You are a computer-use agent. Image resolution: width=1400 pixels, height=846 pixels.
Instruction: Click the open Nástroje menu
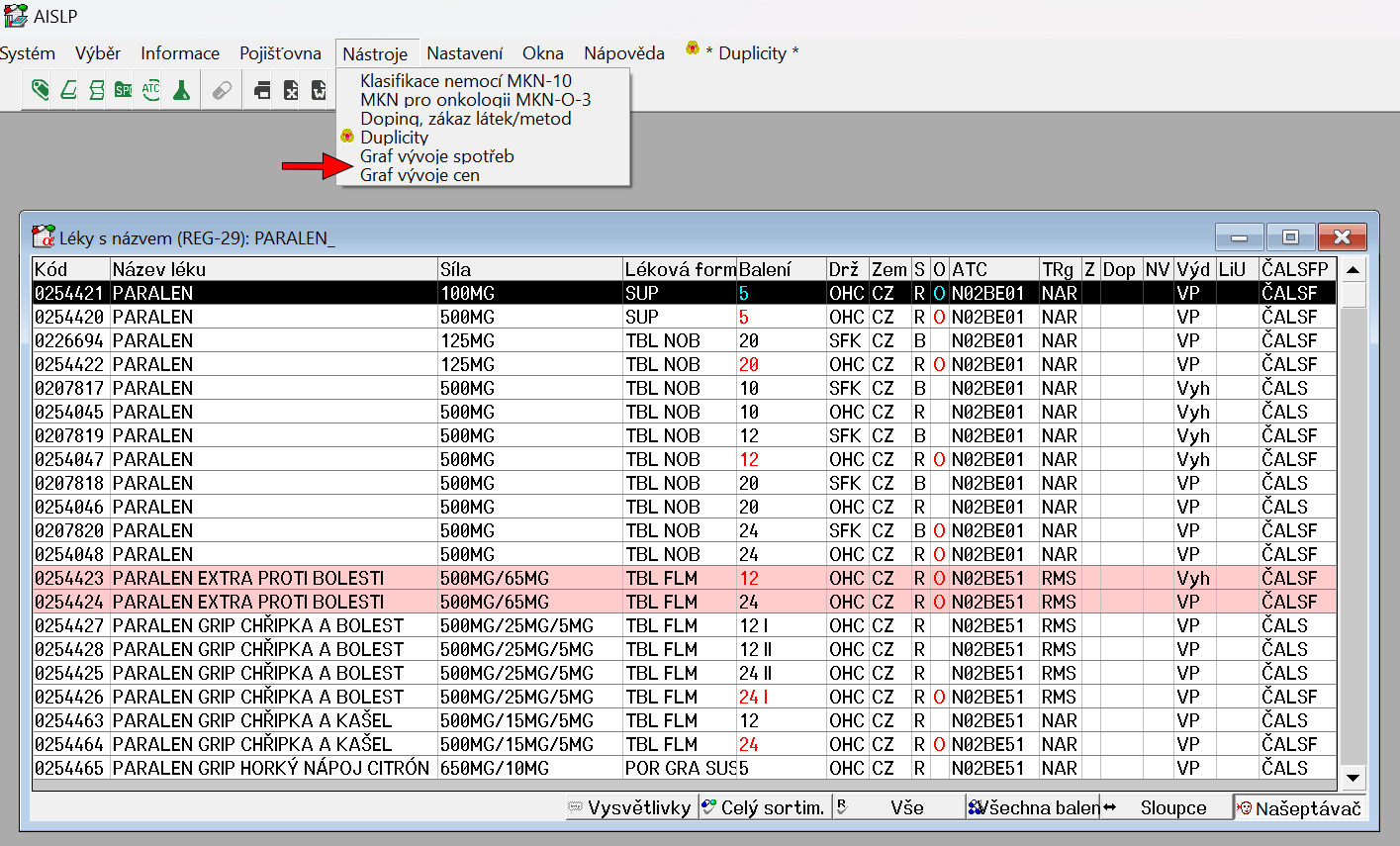(375, 54)
